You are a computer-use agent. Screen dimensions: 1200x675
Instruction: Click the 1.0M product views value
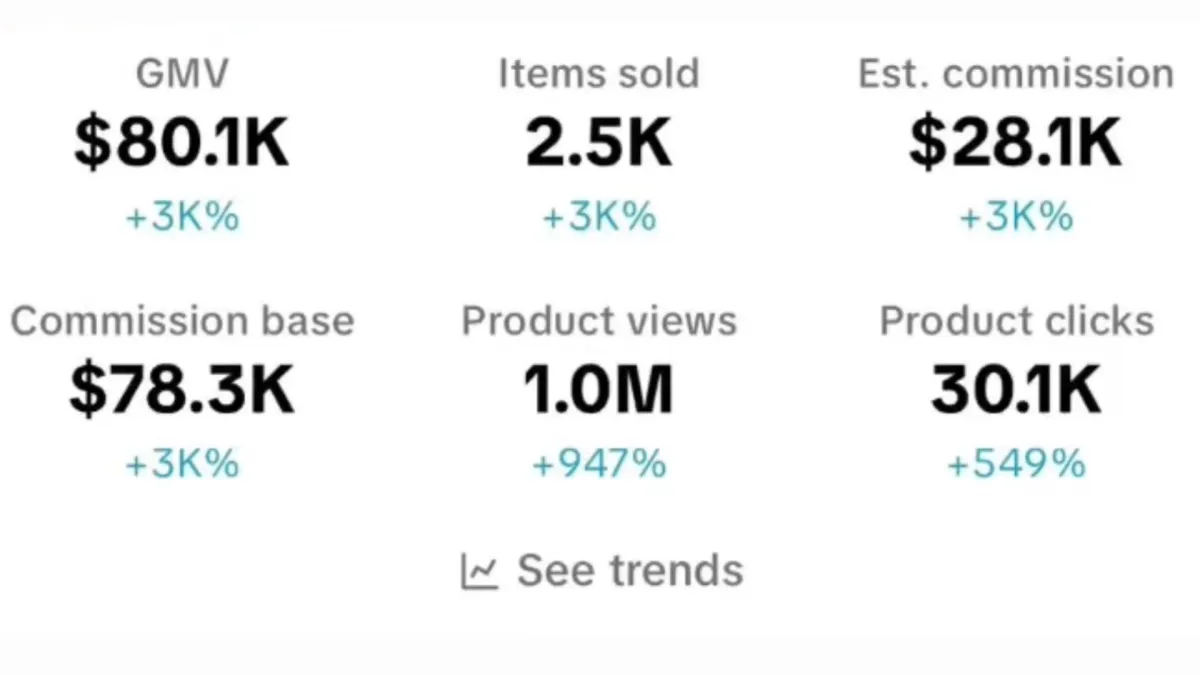(599, 390)
